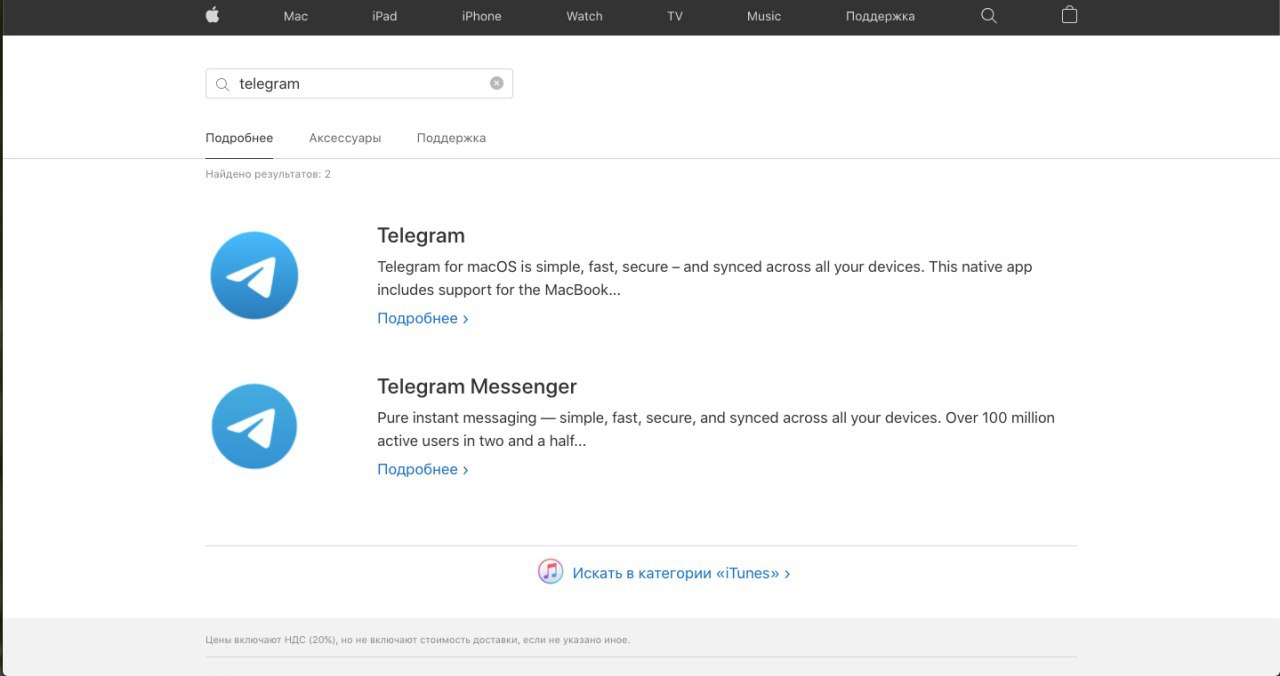Open the shopping bag icon
Image resolution: width=1280 pixels, height=676 pixels.
pos(1069,15)
